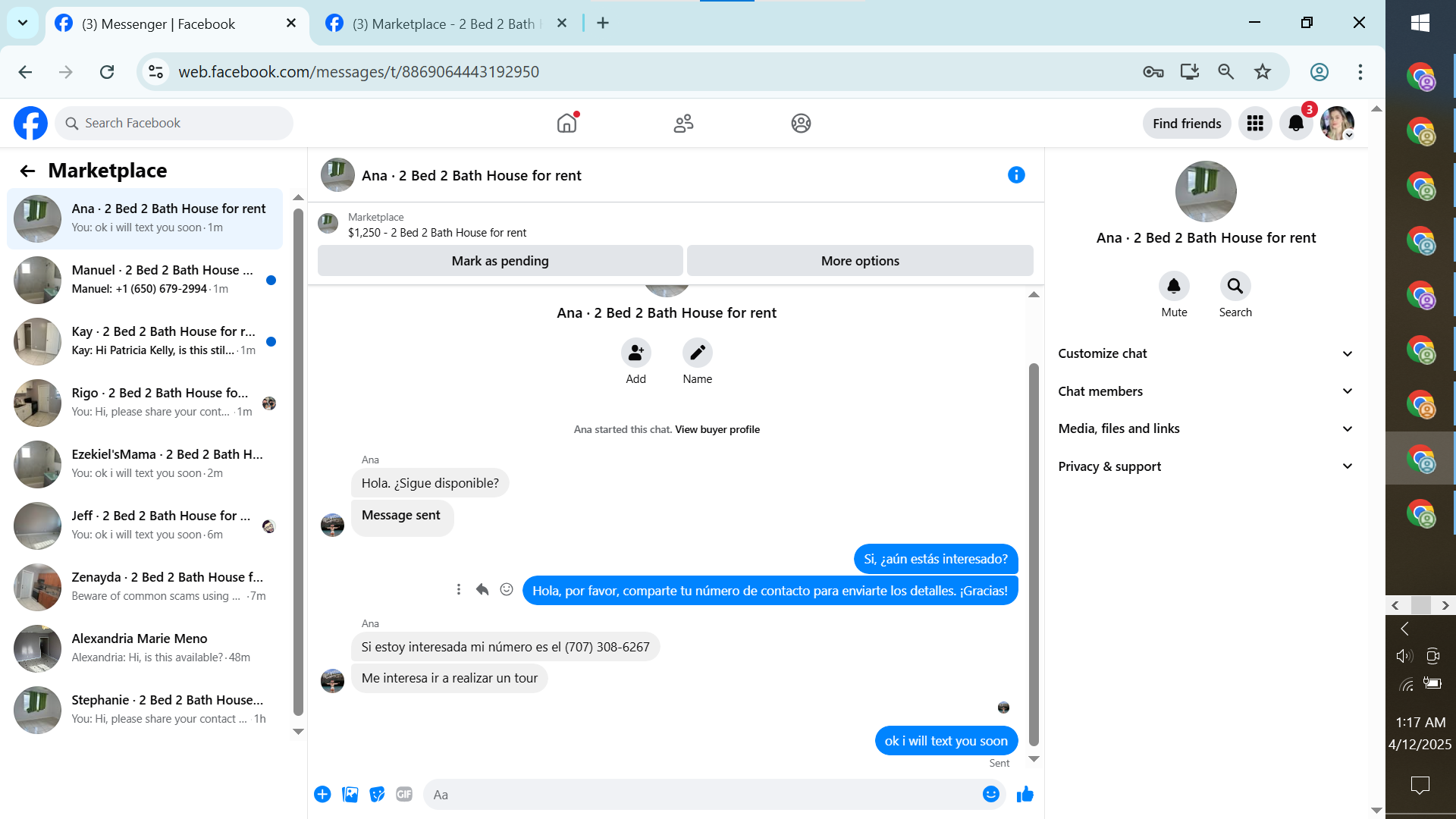
Task: Open the Facebook Home feed icon
Action: [566, 123]
